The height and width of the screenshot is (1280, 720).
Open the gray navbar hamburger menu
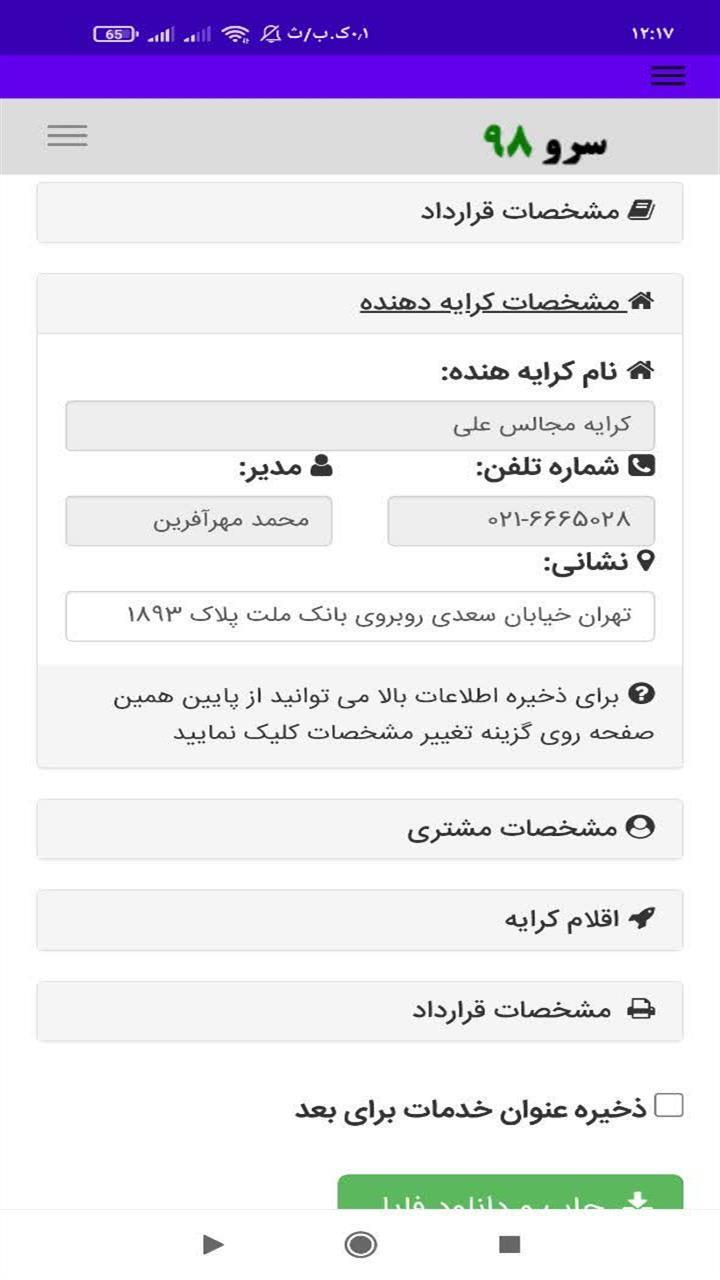(67, 136)
